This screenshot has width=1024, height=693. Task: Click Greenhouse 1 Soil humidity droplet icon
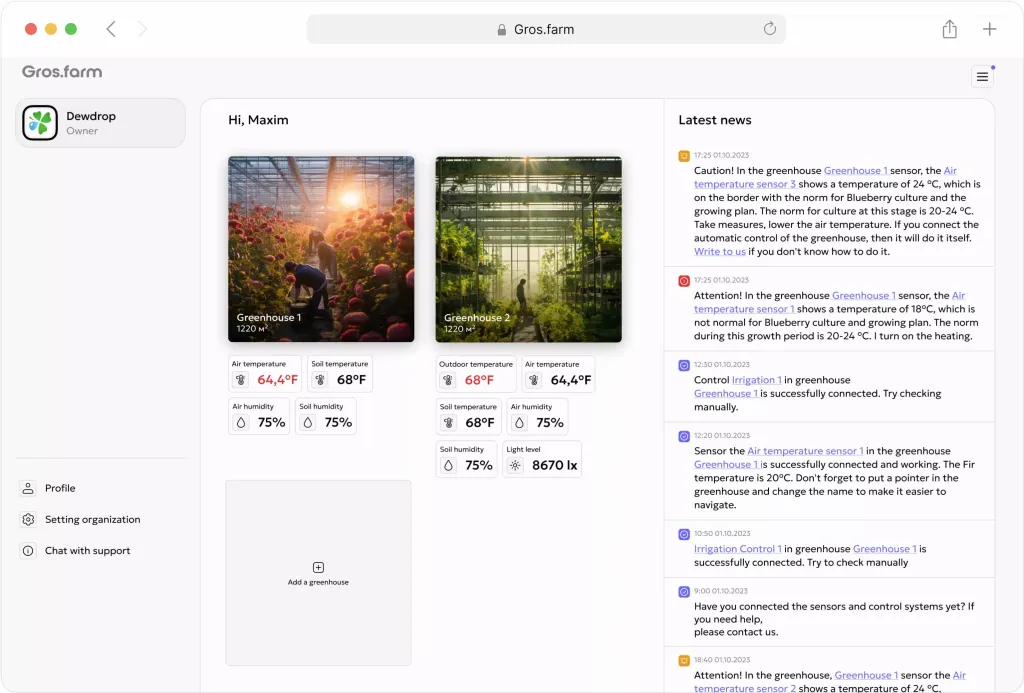tap(308, 423)
